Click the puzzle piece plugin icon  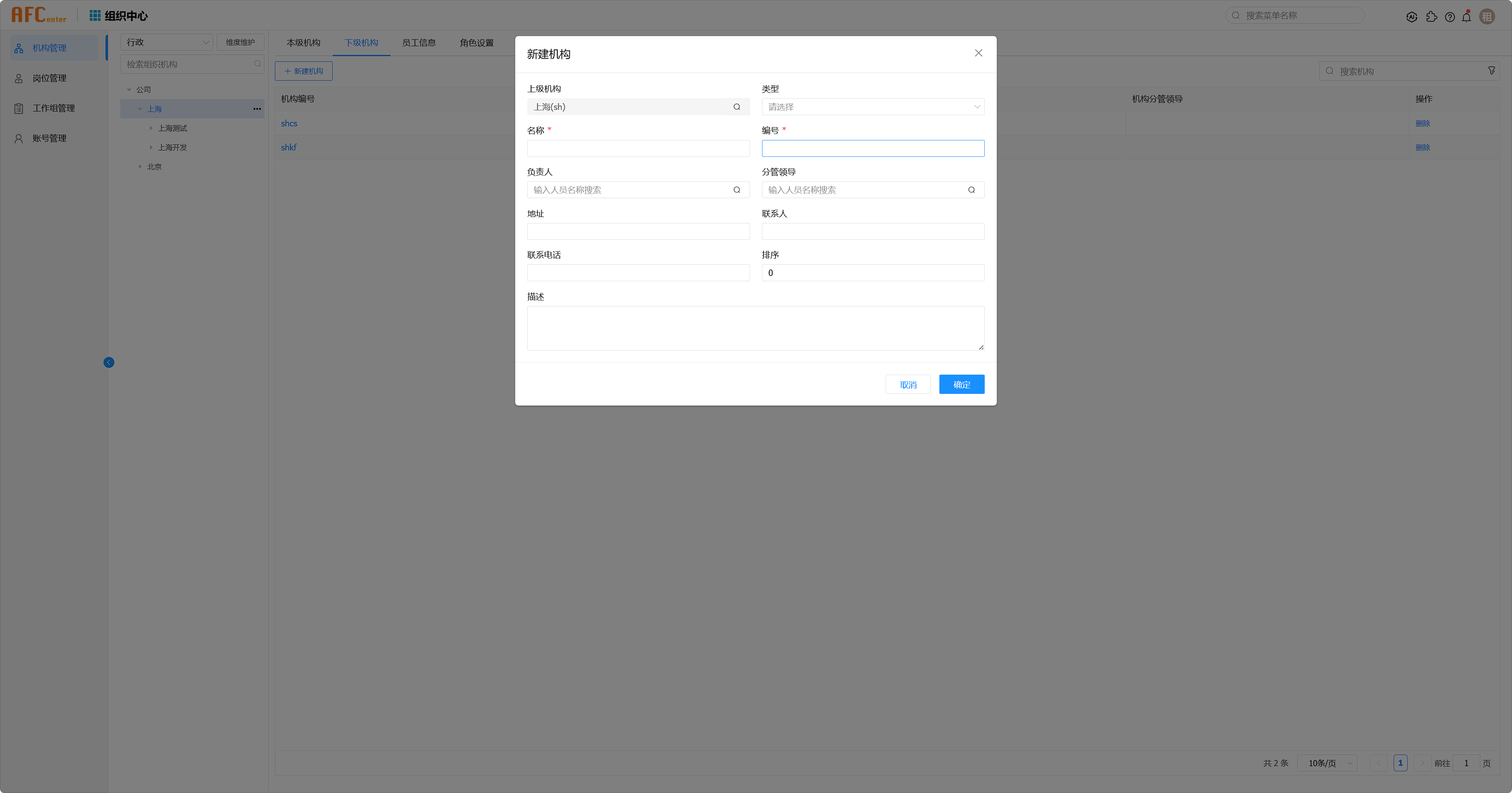[x=1432, y=17]
